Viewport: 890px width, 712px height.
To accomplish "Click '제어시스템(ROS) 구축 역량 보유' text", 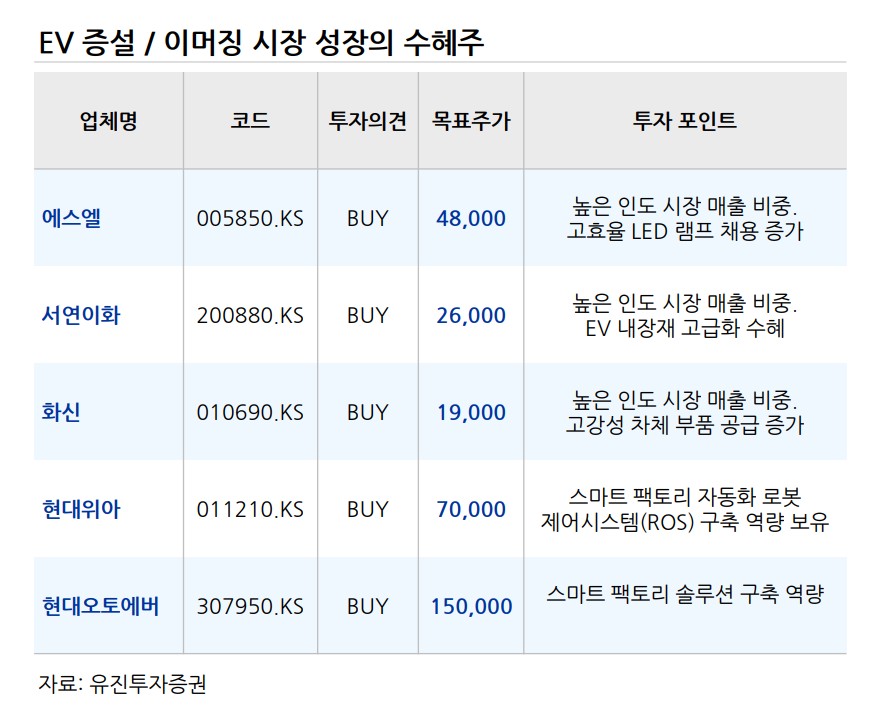I will [685, 522].
